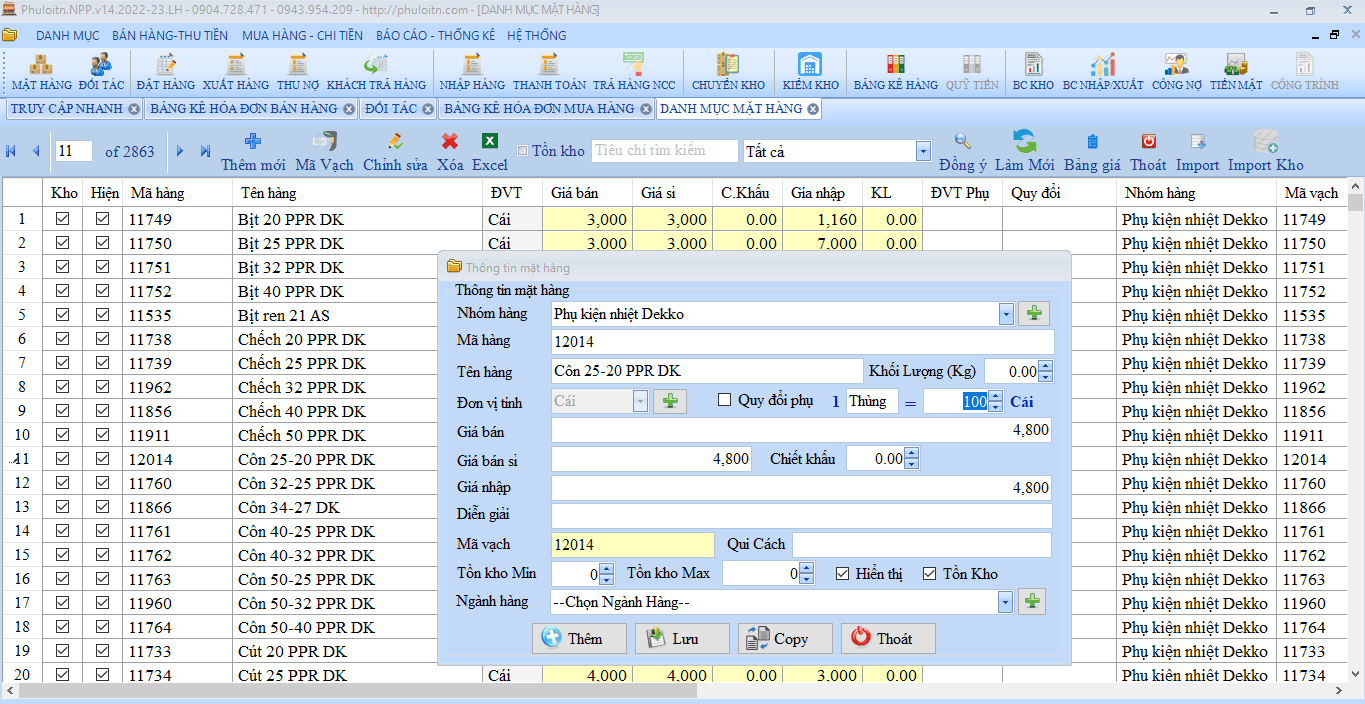Toggle Kho checkbox for row 11749
This screenshot has width=1365, height=704.
click(63, 219)
